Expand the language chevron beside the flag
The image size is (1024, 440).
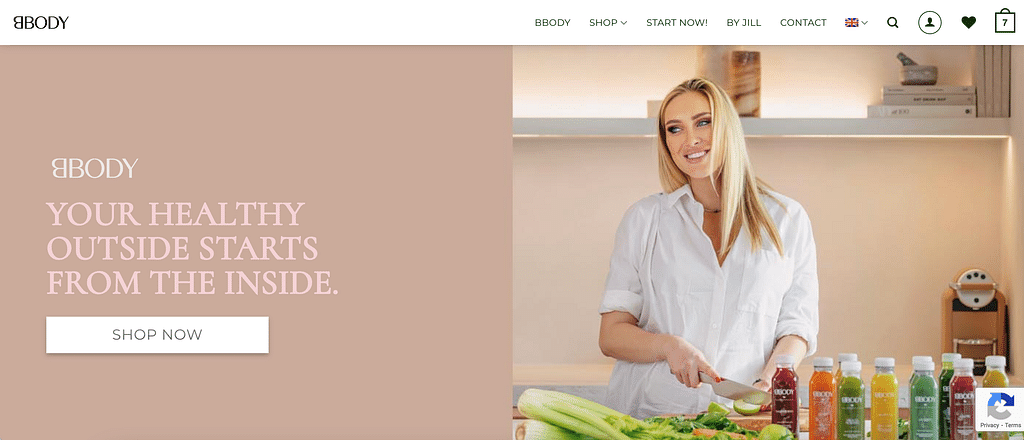[x=865, y=23]
